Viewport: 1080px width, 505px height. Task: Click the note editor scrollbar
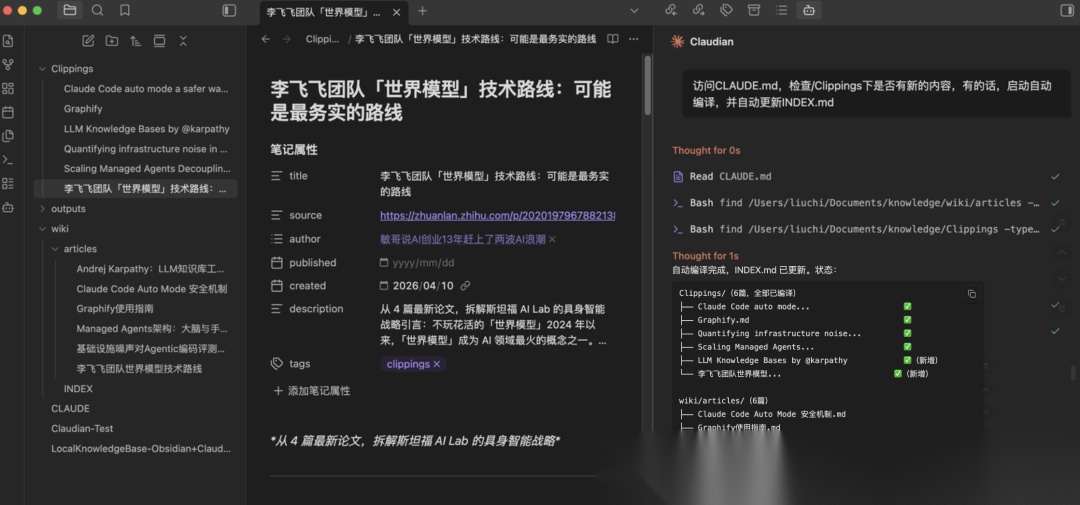(x=647, y=85)
